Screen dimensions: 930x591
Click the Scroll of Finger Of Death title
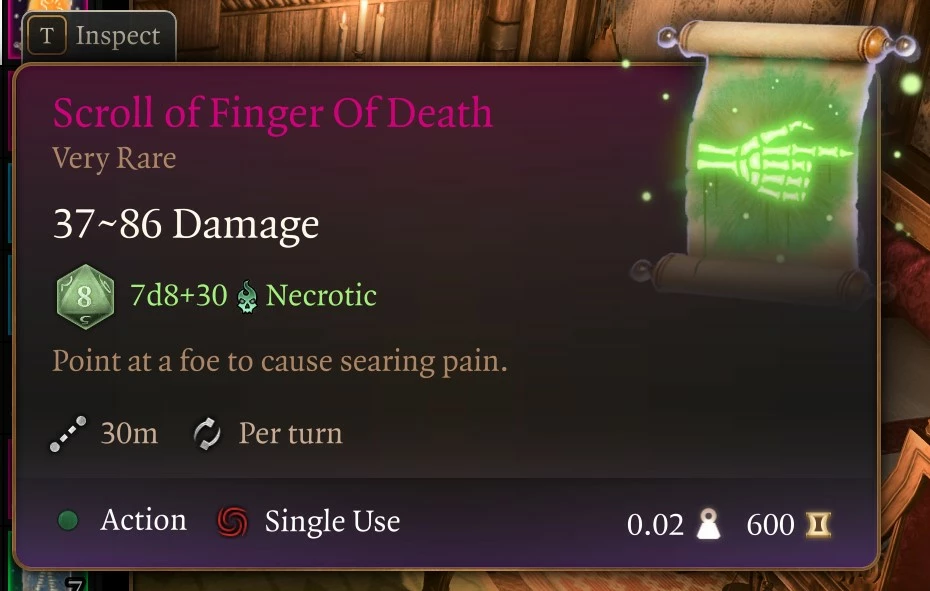[x=272, y=112]
